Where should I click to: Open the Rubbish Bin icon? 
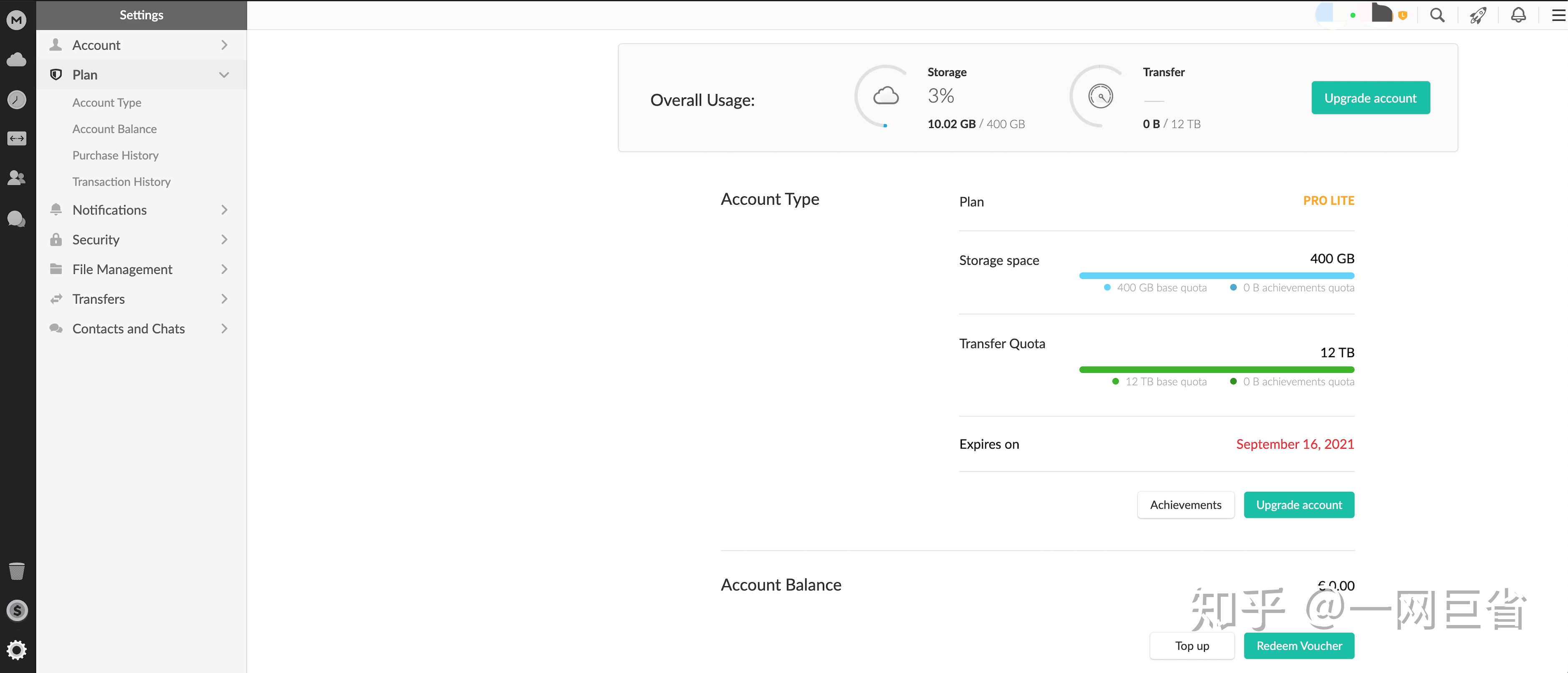click(x=16, y=571)
